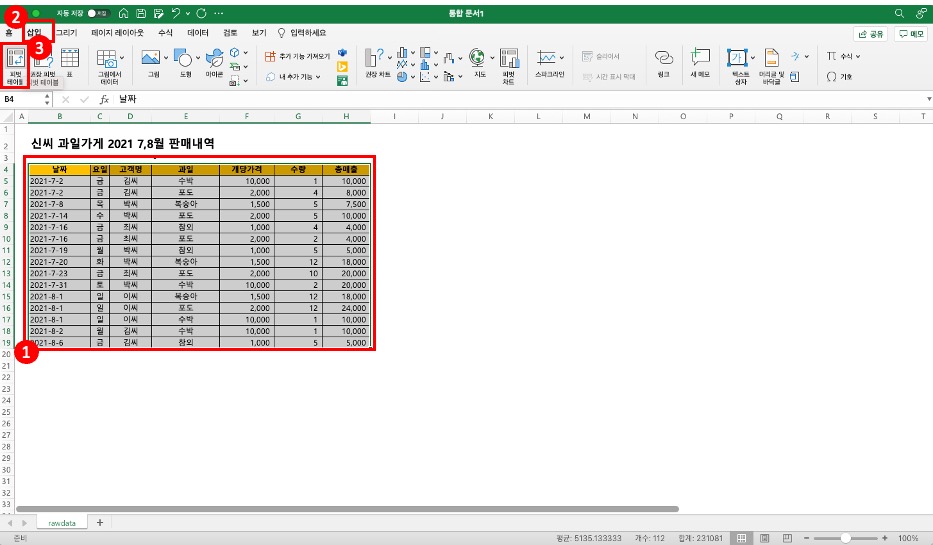Add a new sheet with plus button
The width and height of the screenshot is (933, 545).
[x=99, y=522]
